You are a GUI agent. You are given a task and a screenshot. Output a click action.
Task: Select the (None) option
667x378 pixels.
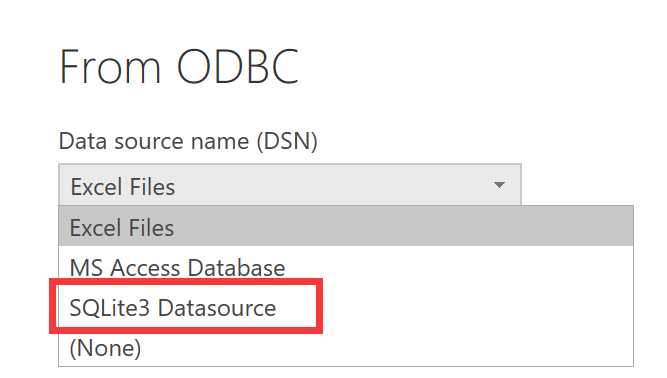point(345,347)
